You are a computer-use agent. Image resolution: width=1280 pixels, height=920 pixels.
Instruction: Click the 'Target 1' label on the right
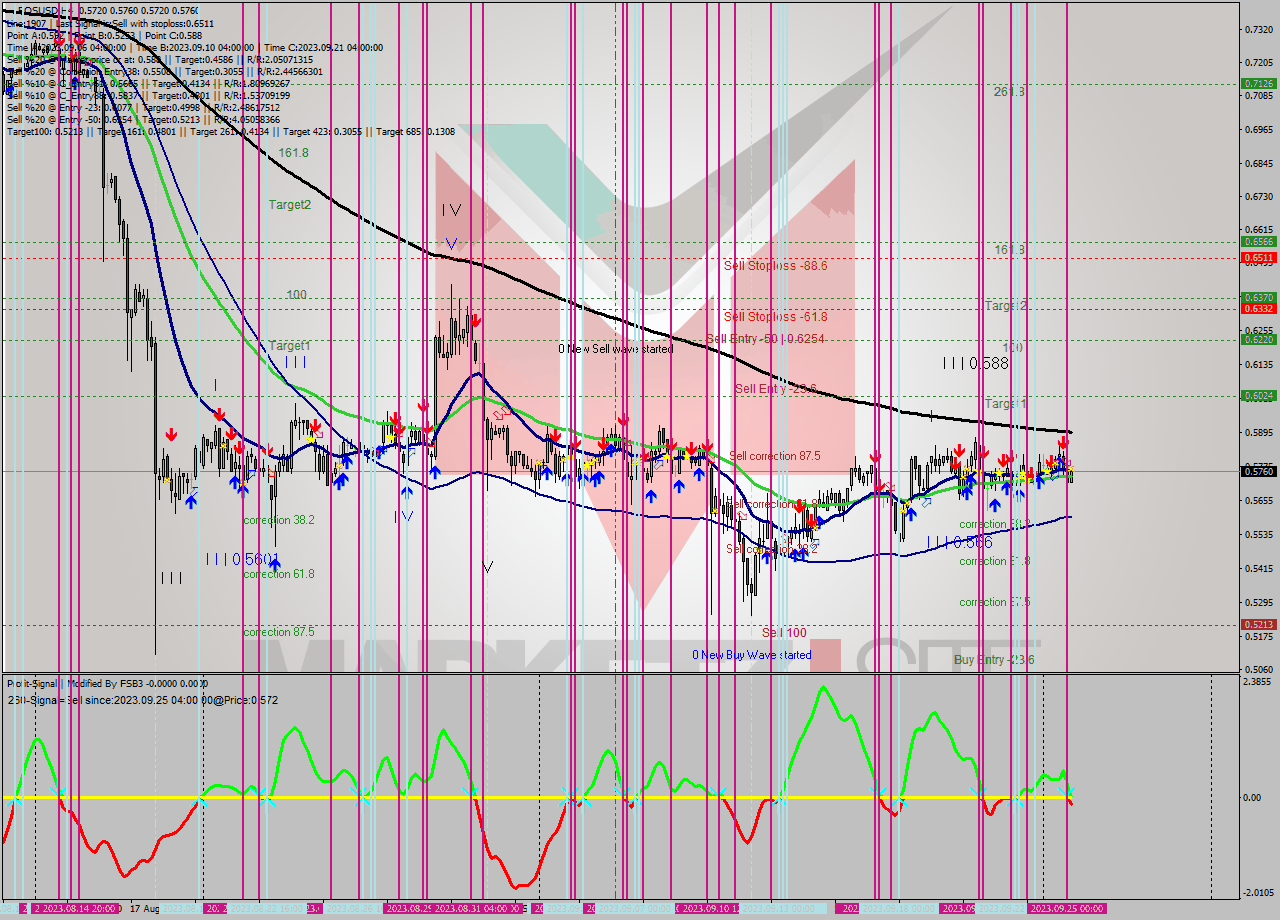[1006, 403]
